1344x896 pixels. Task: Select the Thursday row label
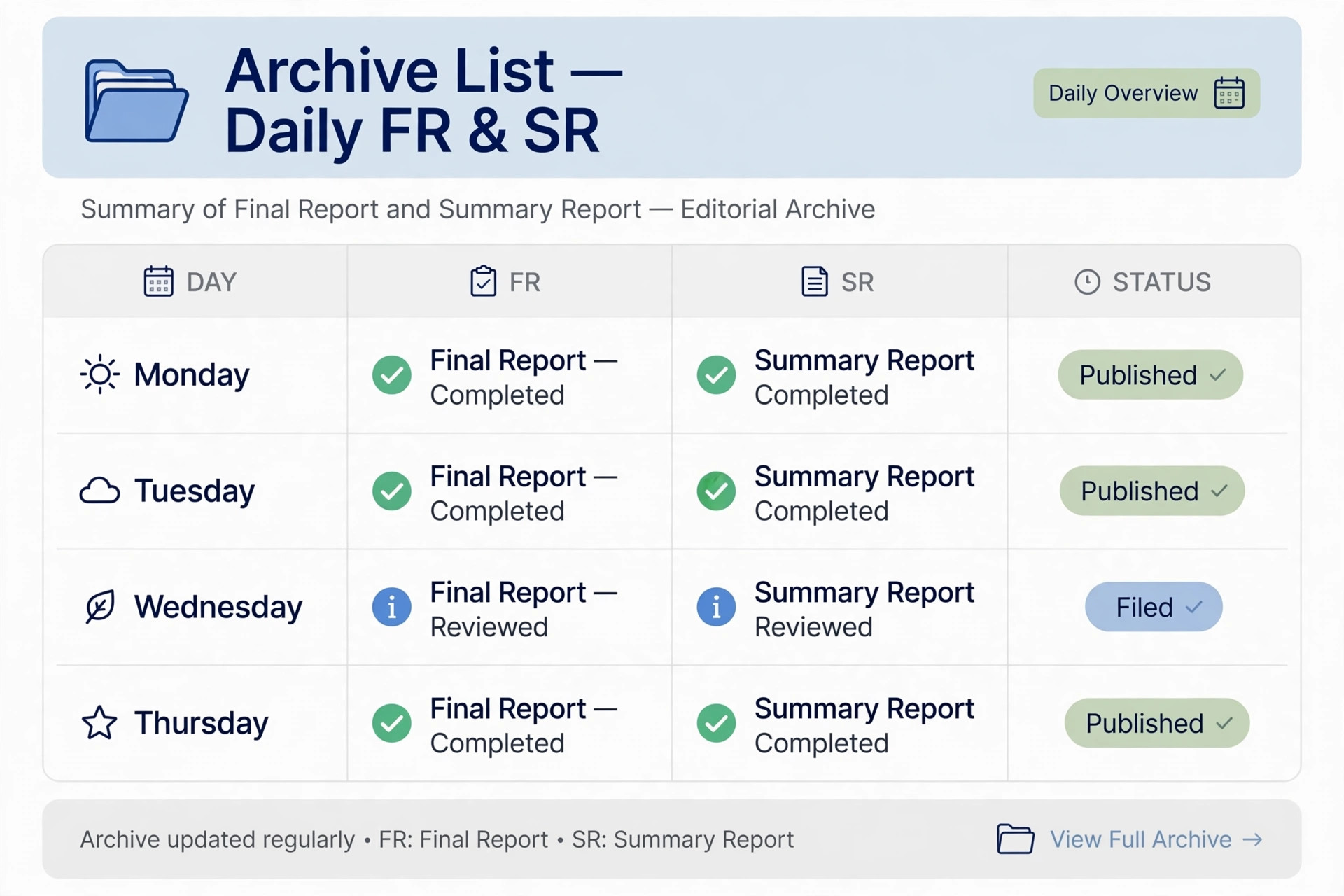pos(202,723)
